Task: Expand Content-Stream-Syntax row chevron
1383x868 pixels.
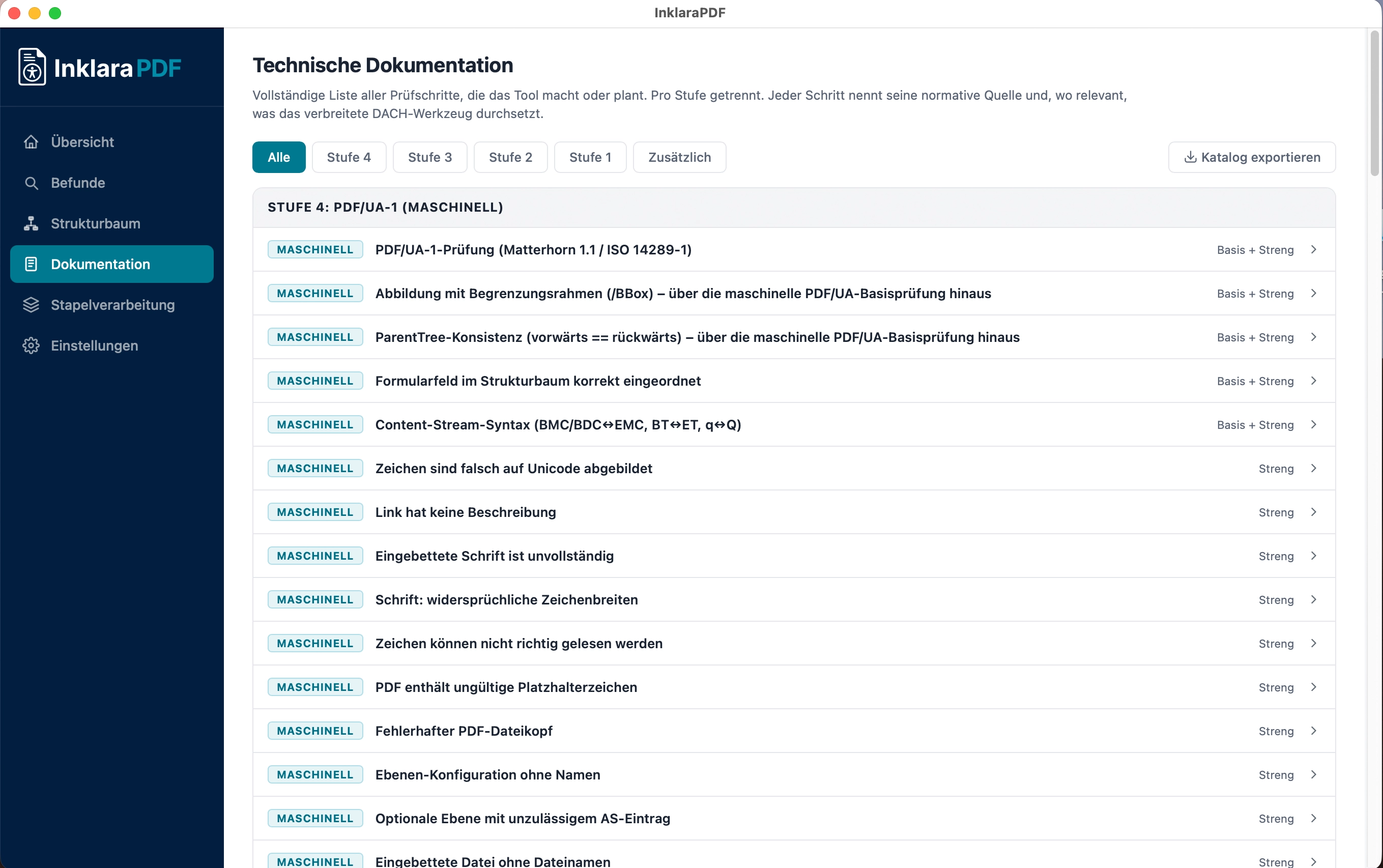Action: [x=1313, y=425]
